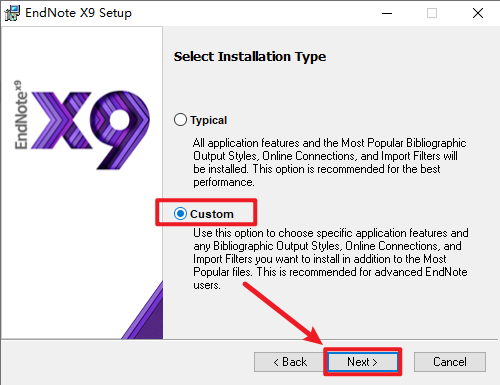Minimize the EndNote X9 Setup window
The image size is (500, 385).
[x=387, y=13]
